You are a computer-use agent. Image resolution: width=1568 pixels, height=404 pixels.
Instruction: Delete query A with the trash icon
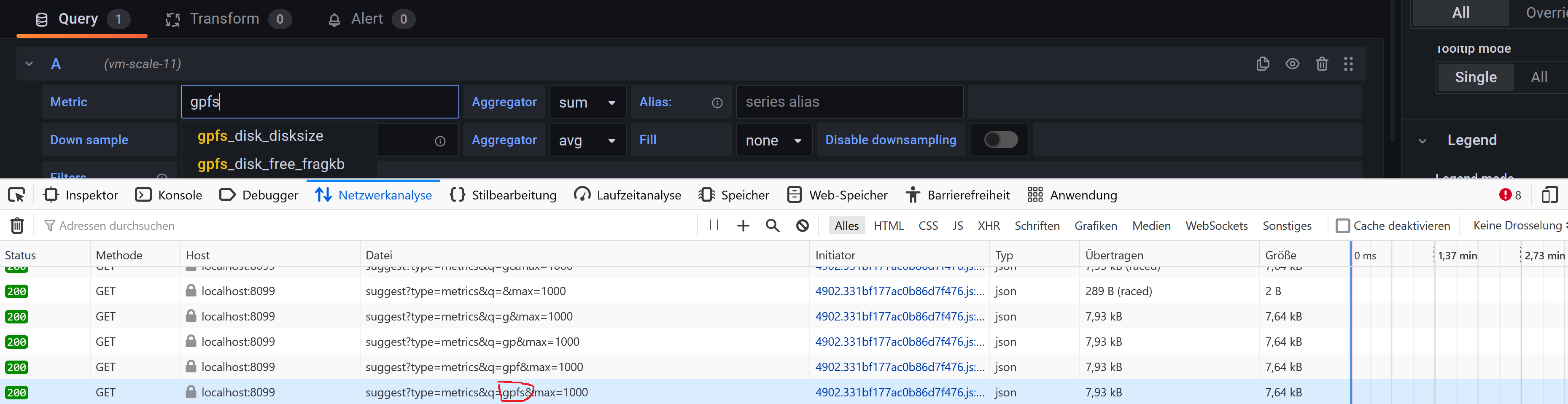click(1322, 63)
